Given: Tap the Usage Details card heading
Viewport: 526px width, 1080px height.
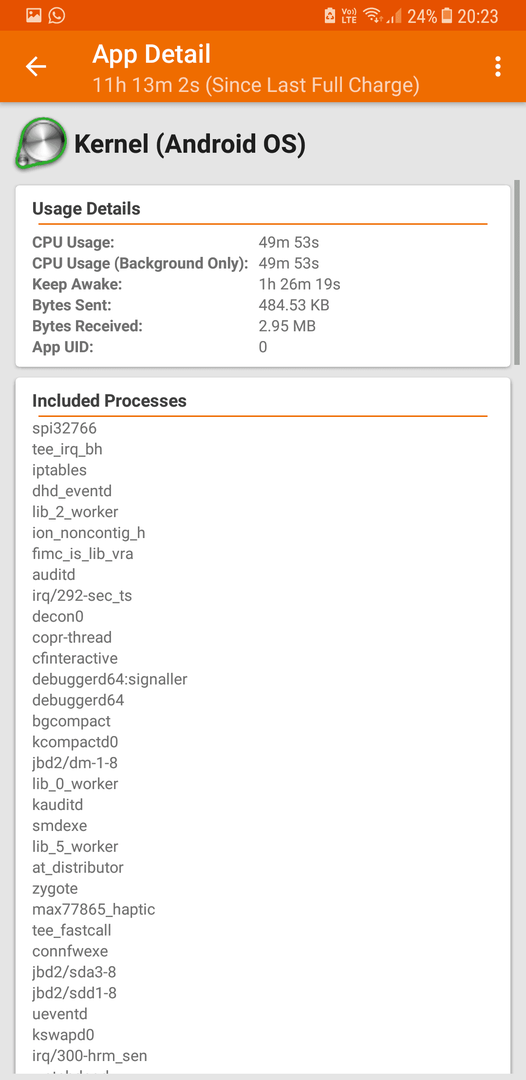Looking at the screenshot, I should (86, 209).
